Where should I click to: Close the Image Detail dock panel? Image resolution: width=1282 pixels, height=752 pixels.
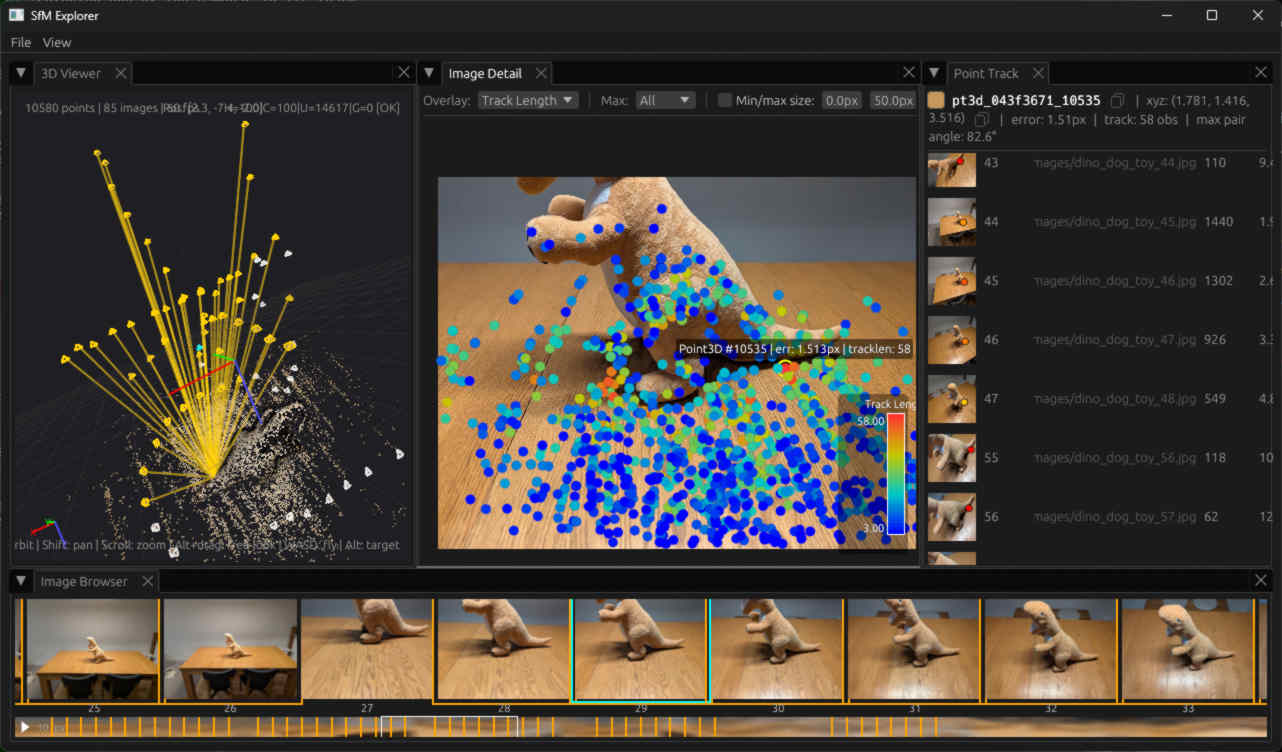(x=908, y=72)
